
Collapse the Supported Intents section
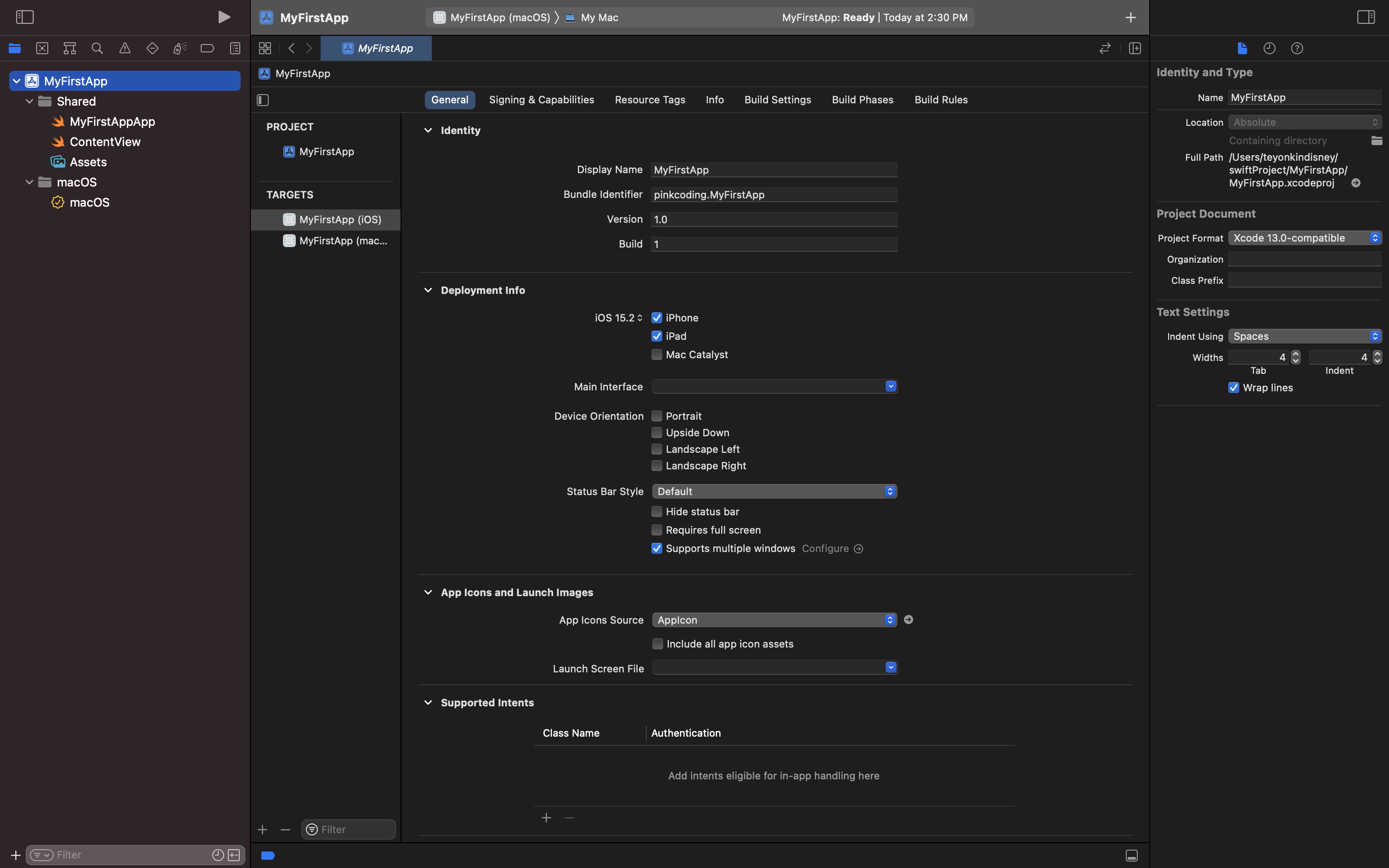coord(428,702)
